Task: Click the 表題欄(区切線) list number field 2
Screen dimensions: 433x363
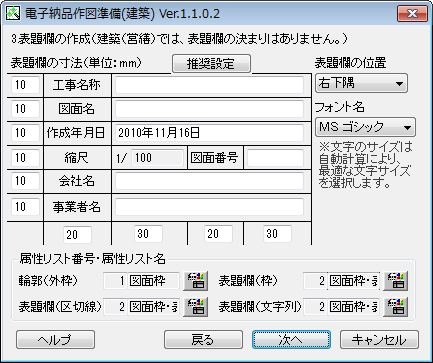Action: [x=115, y=307]
